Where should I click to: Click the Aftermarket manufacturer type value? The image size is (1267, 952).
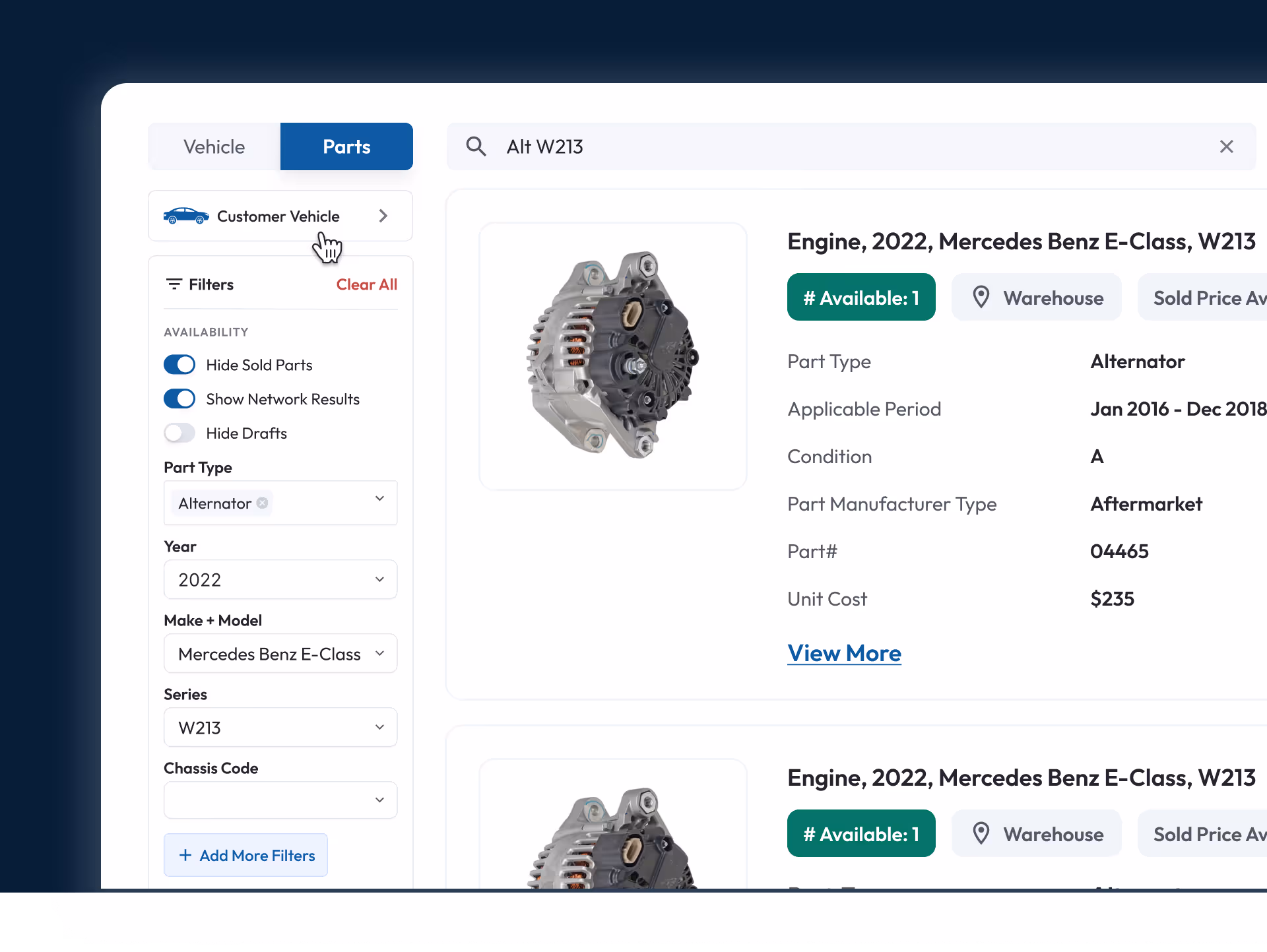tap(1146, 504)
